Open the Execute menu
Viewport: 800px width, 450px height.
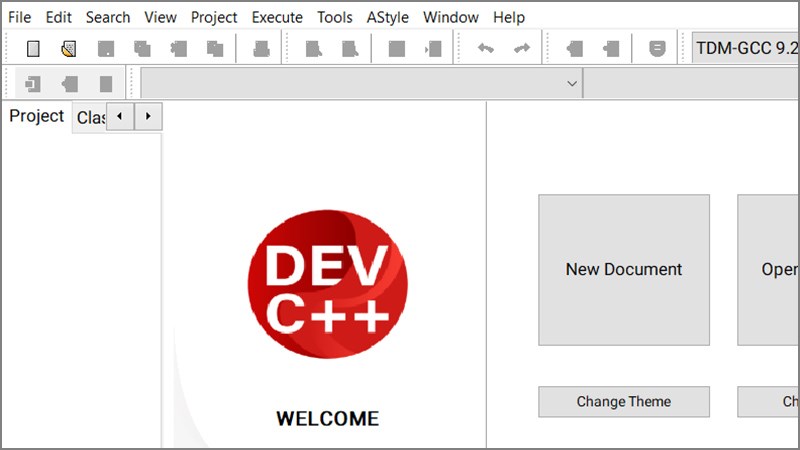coord(277,17)
